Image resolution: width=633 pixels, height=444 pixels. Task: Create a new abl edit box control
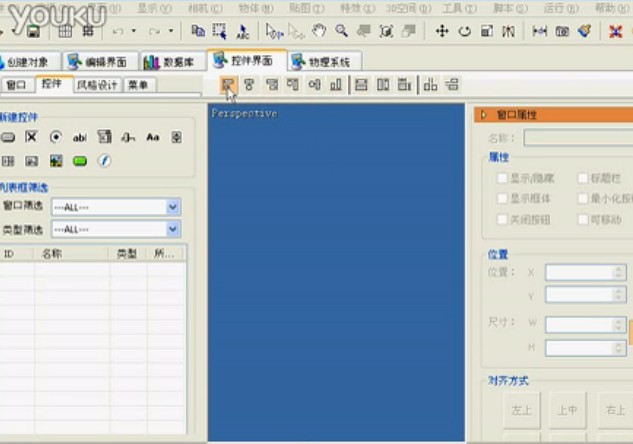pos(80,138)
